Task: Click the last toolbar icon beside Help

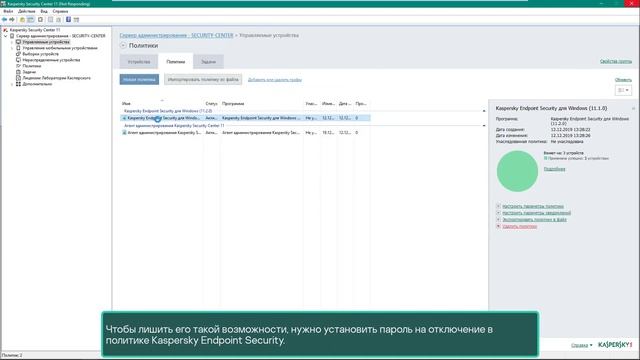Action: pos(76,20)
